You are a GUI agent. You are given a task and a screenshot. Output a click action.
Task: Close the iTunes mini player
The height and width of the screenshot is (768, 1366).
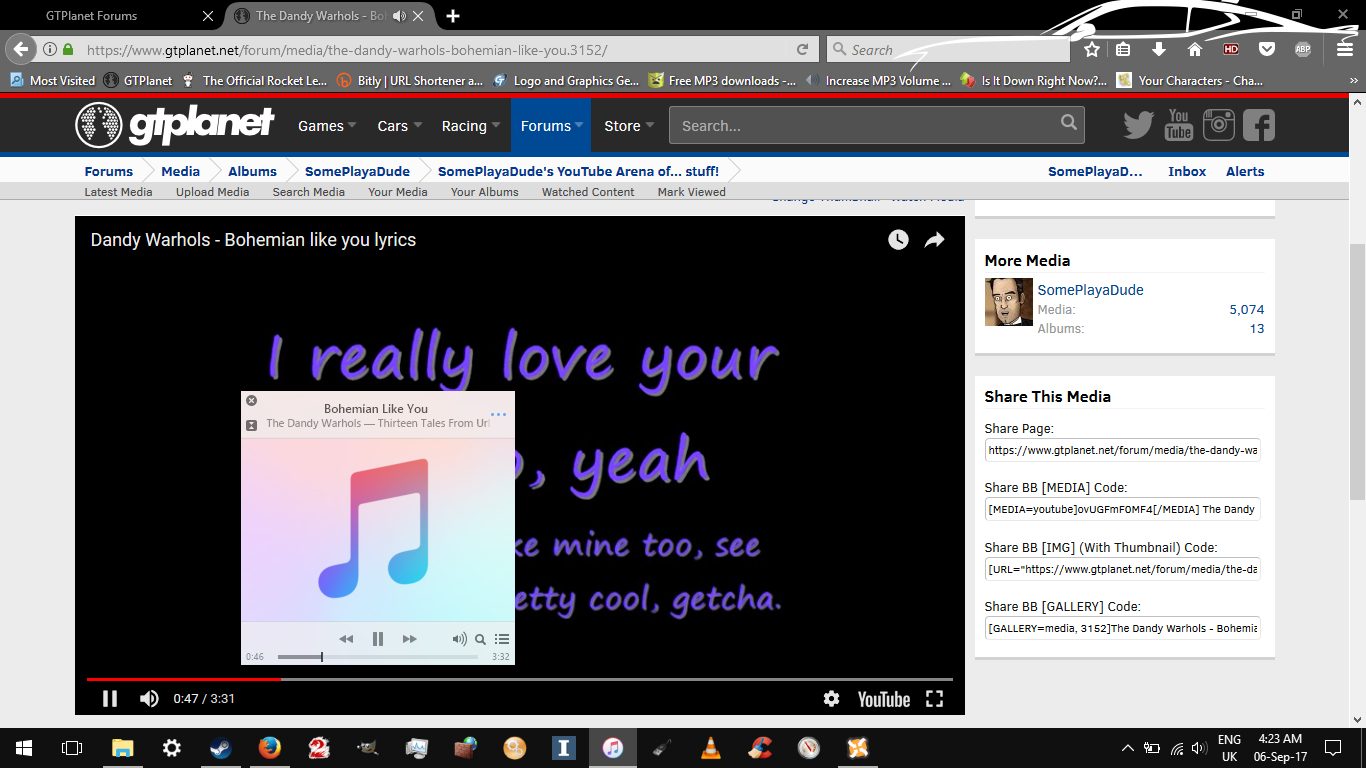coord(252,400)
